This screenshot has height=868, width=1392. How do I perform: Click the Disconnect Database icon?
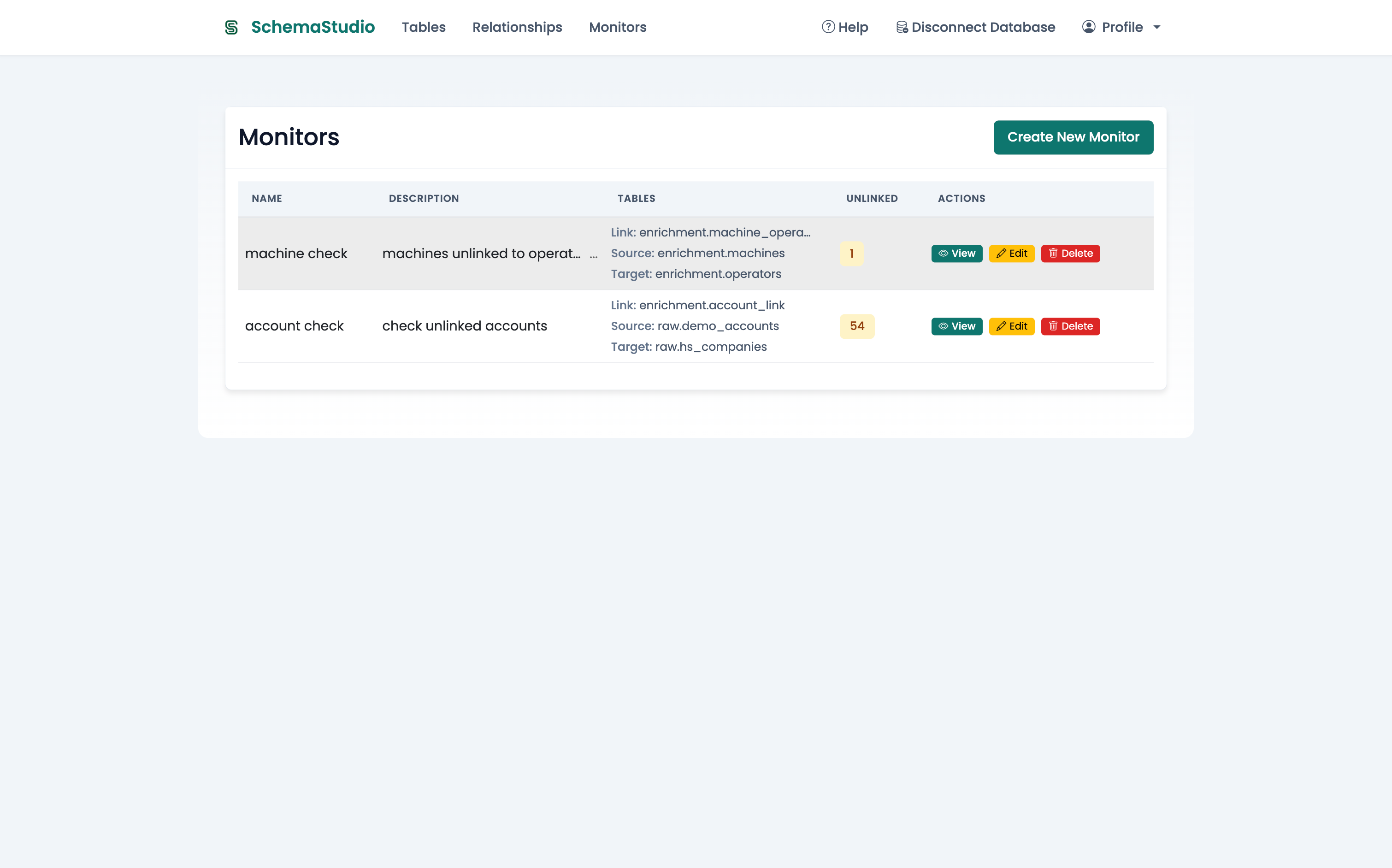[x=902, y=26]
